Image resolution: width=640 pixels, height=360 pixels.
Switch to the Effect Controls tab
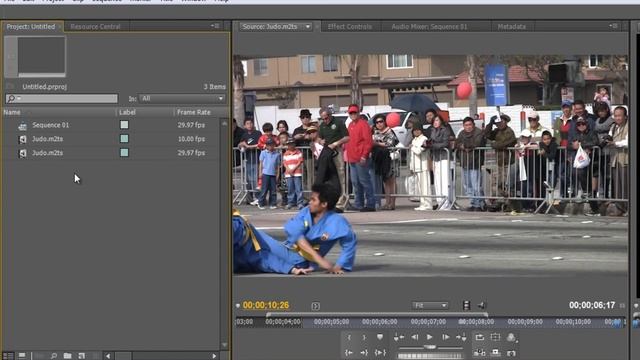pos(350,27)
